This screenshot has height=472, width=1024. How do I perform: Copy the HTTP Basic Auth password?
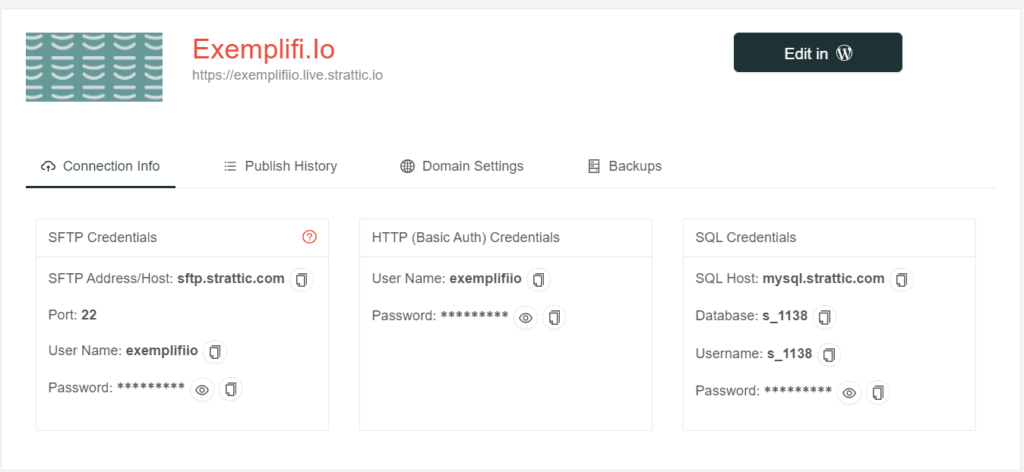point(554,317)
